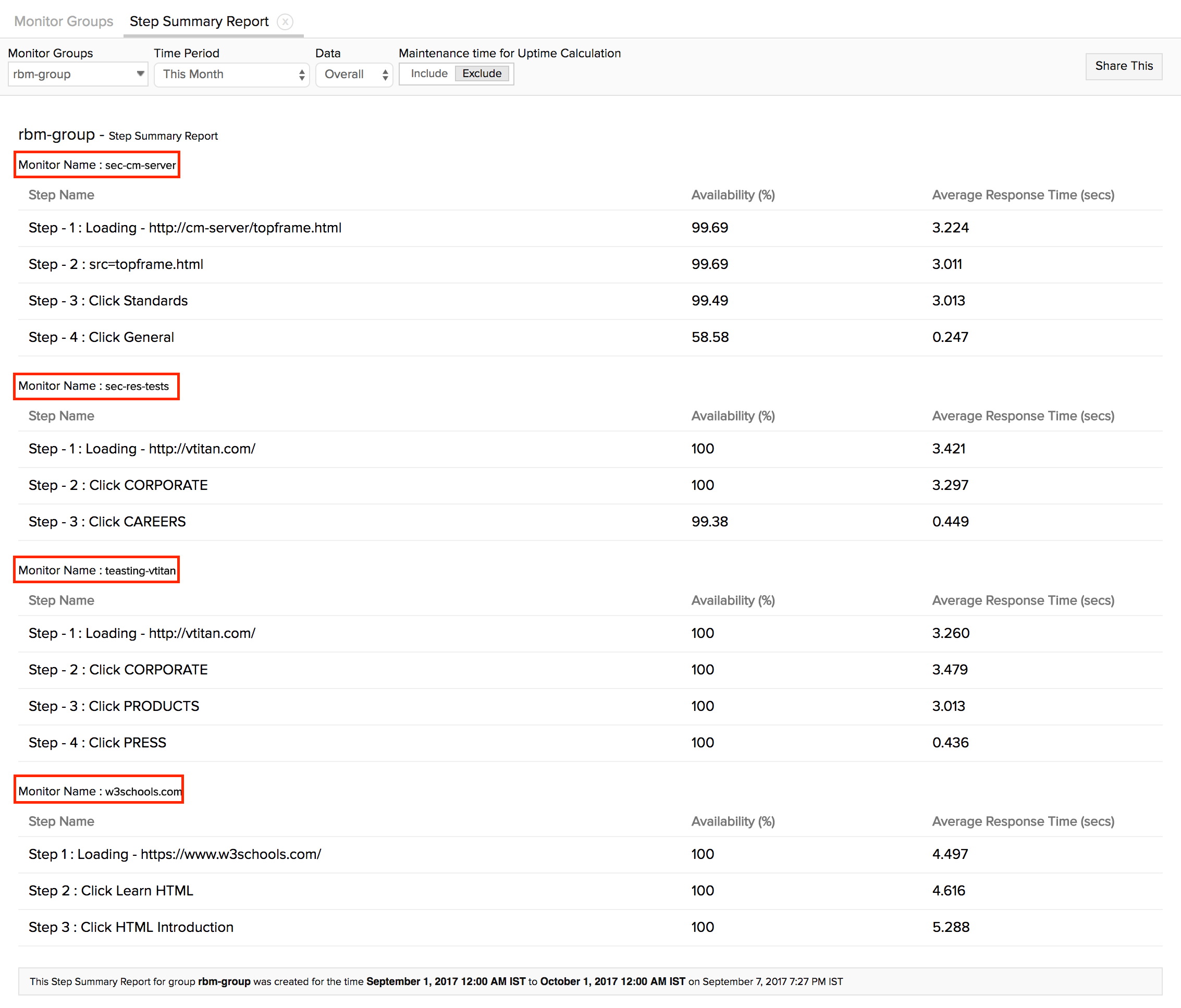Click the stepper arrows icon on Time Period
Viewport: 1181px width, 1008px height.
click(302, 75)
